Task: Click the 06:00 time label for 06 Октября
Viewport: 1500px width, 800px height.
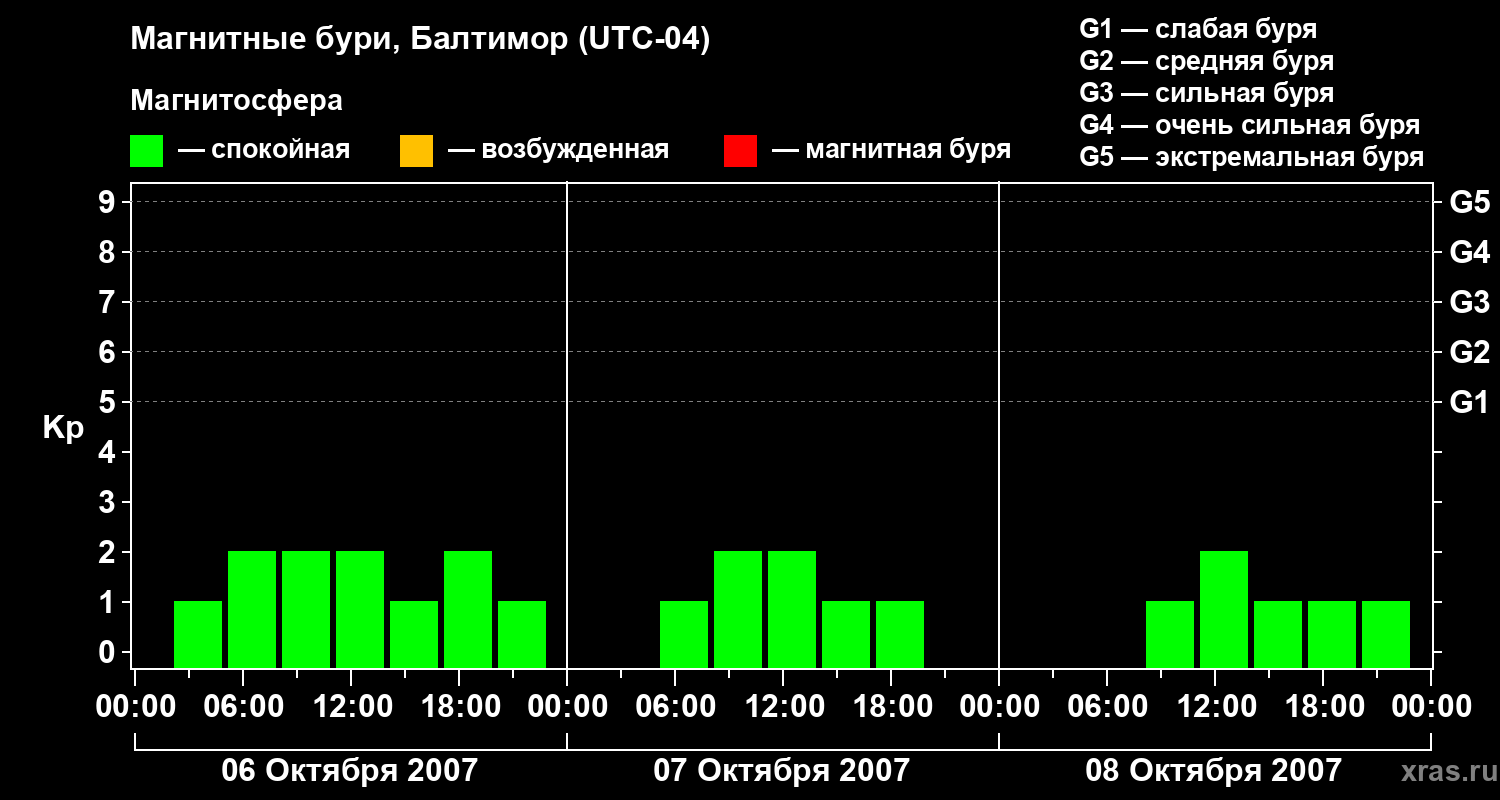Action: (x=243, y=707)
